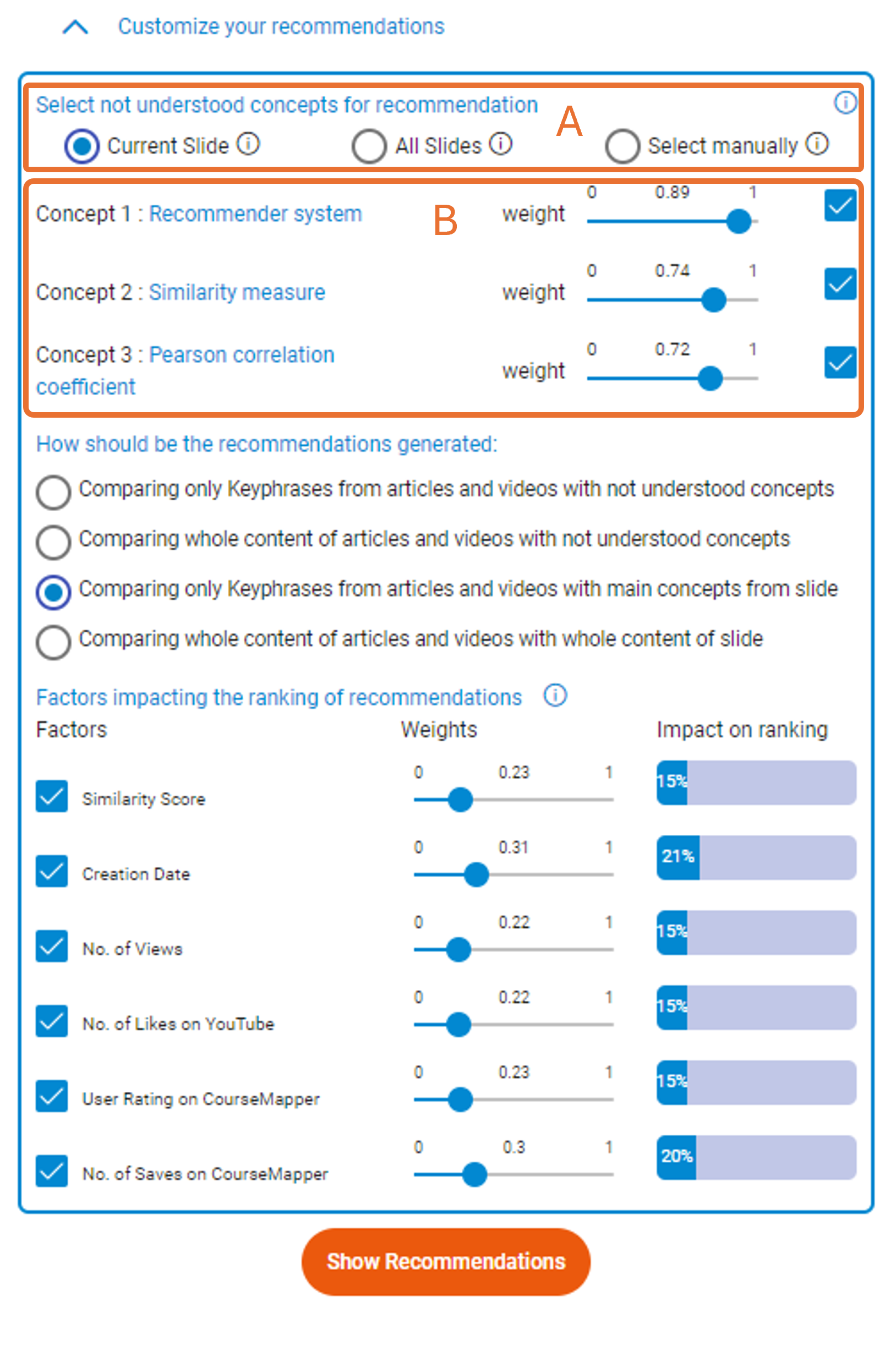Image resolution: width=896 pixels, height=1362 pixels.
Task: Open the Recommender system concept link
Action: [255, 214]
